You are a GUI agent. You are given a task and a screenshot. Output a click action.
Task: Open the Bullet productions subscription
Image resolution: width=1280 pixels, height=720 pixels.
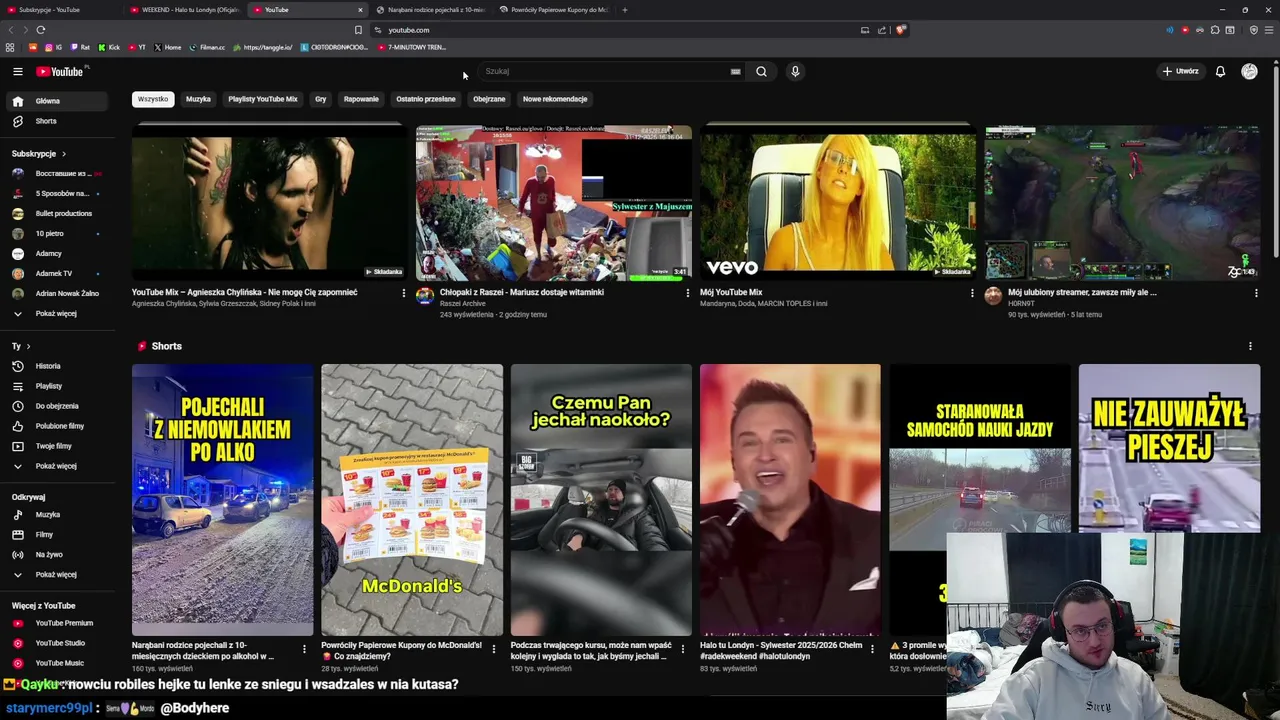pos(59,213)
